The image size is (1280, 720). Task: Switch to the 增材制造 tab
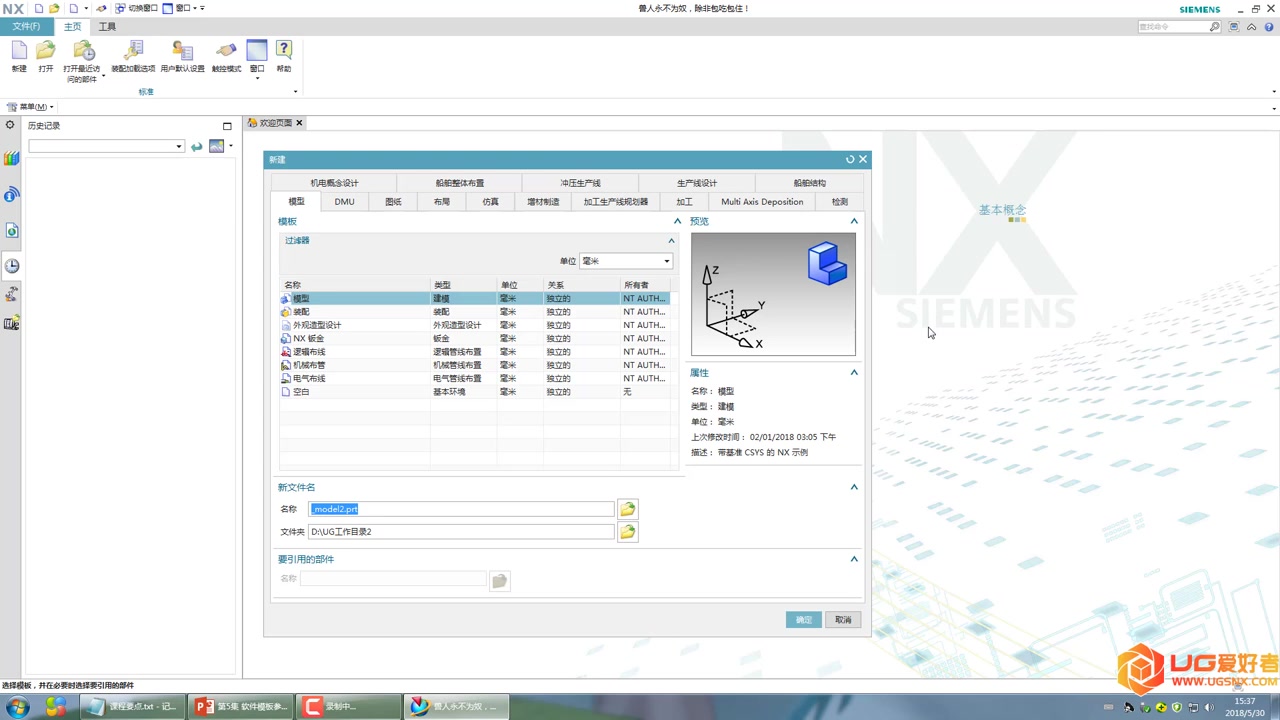pos(543,202)
